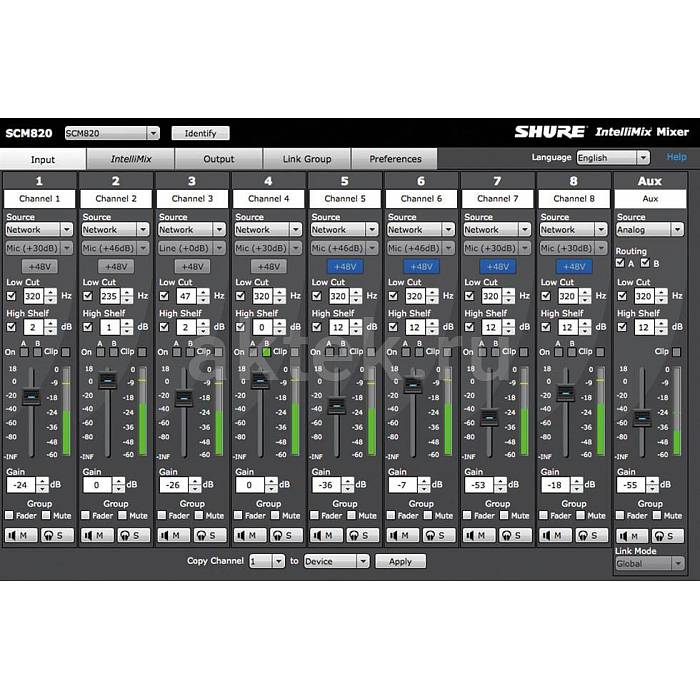Open Channel 3 Line (+0dB) gain dropdown
This screenshot has width=700, height=700.
(x=192, y=248)
